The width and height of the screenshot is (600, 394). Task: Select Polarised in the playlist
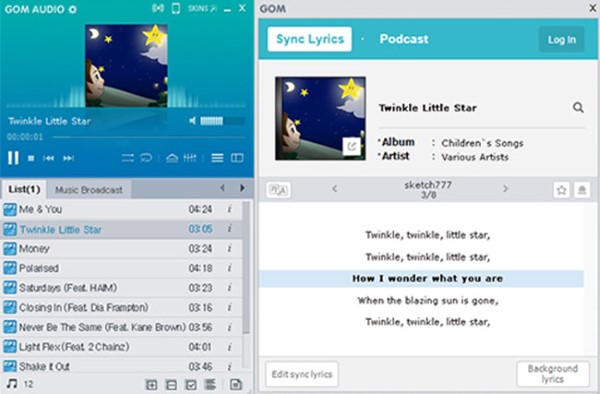pos(121,268)
